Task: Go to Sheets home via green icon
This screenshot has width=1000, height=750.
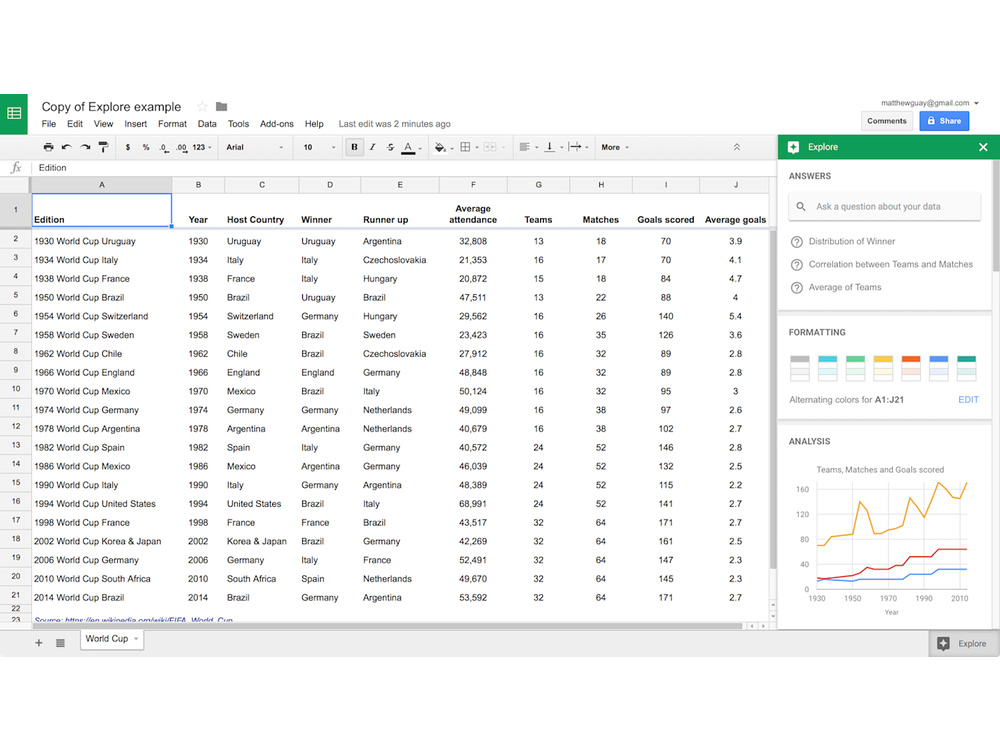Action: 14,114
